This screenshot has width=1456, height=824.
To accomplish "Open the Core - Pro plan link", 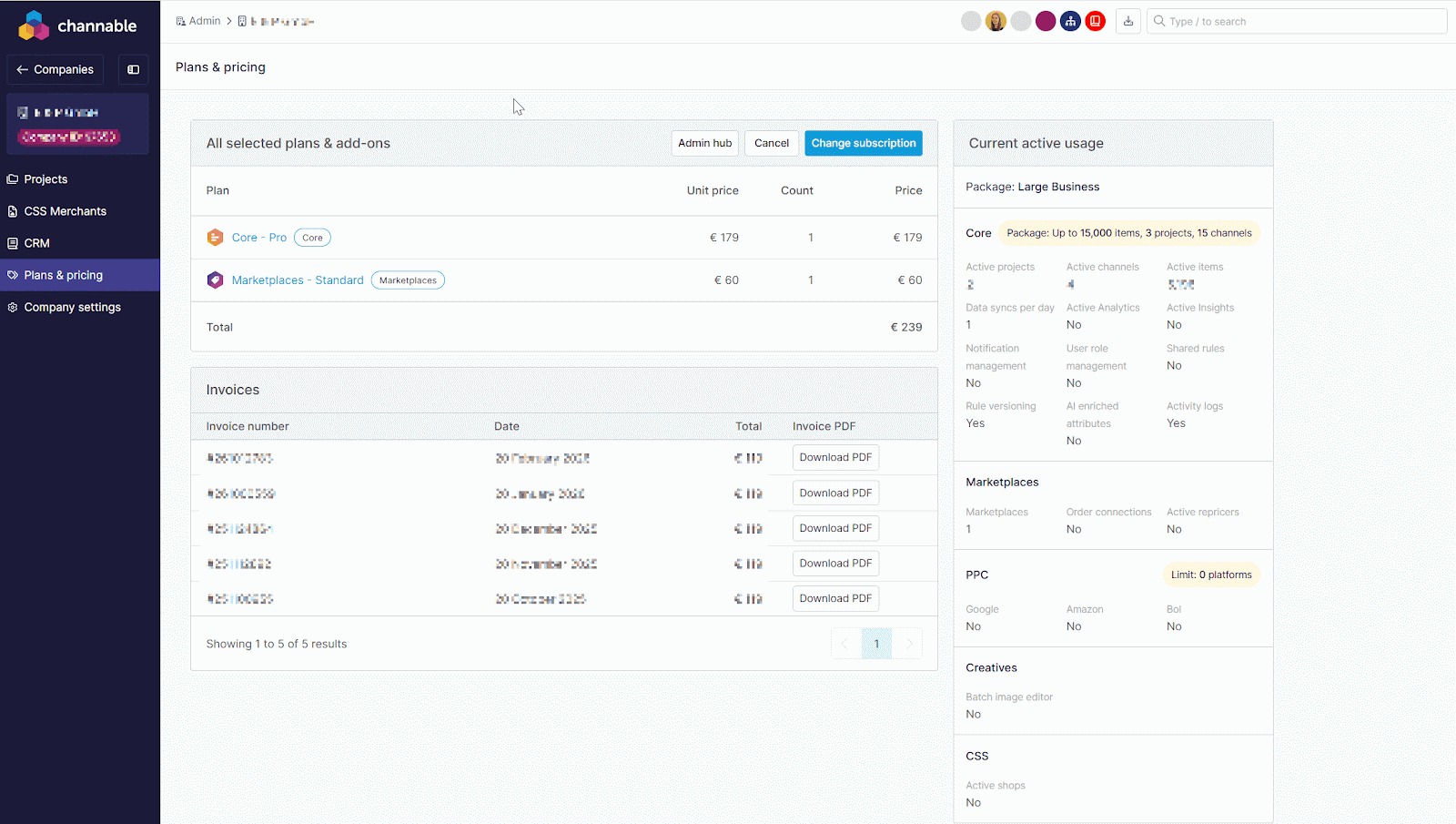I will point(258,238).
